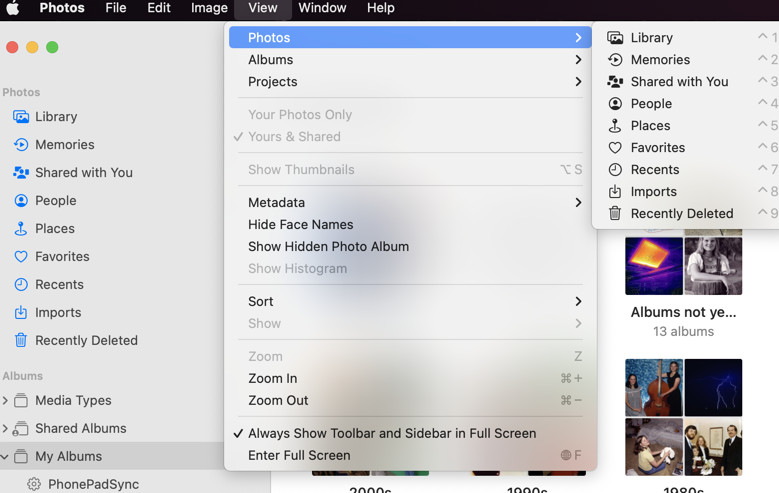Select PhonePadSync album in sidebar
The image size is (779, 493).
click(x=93, y=484)
